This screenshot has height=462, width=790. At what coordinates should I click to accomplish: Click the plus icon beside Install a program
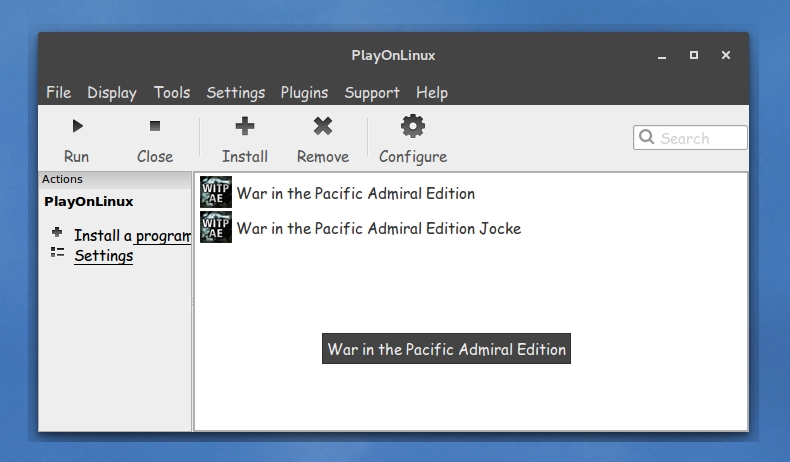pos(57,232)
